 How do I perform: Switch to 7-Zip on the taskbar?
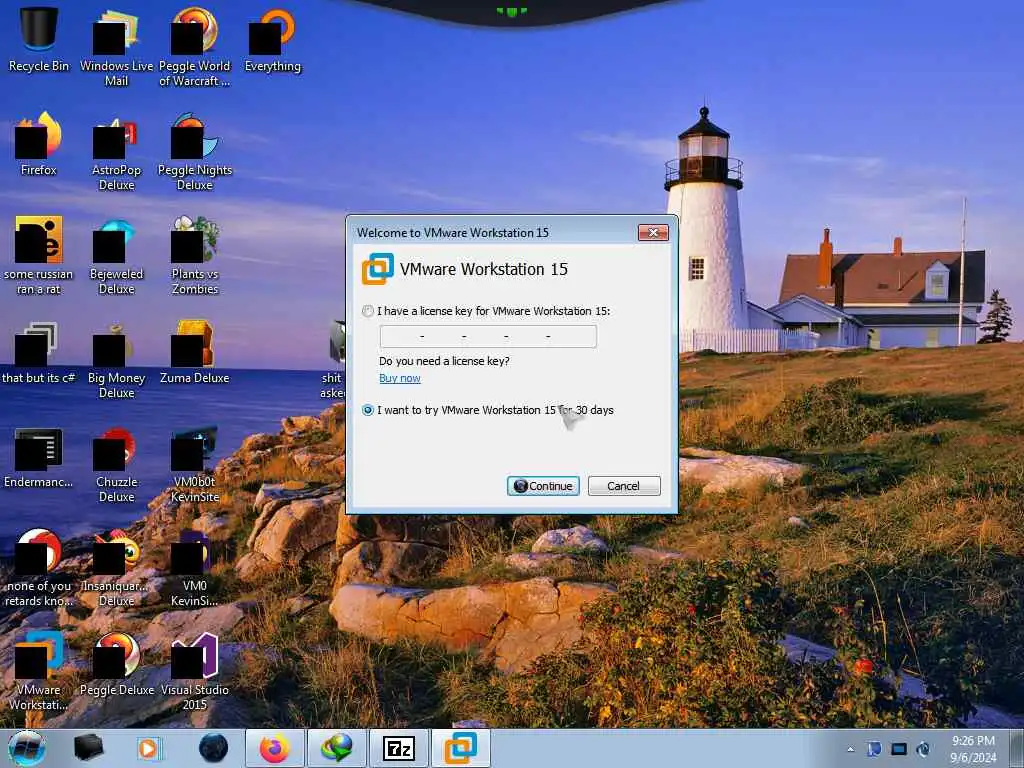[399, 748]
